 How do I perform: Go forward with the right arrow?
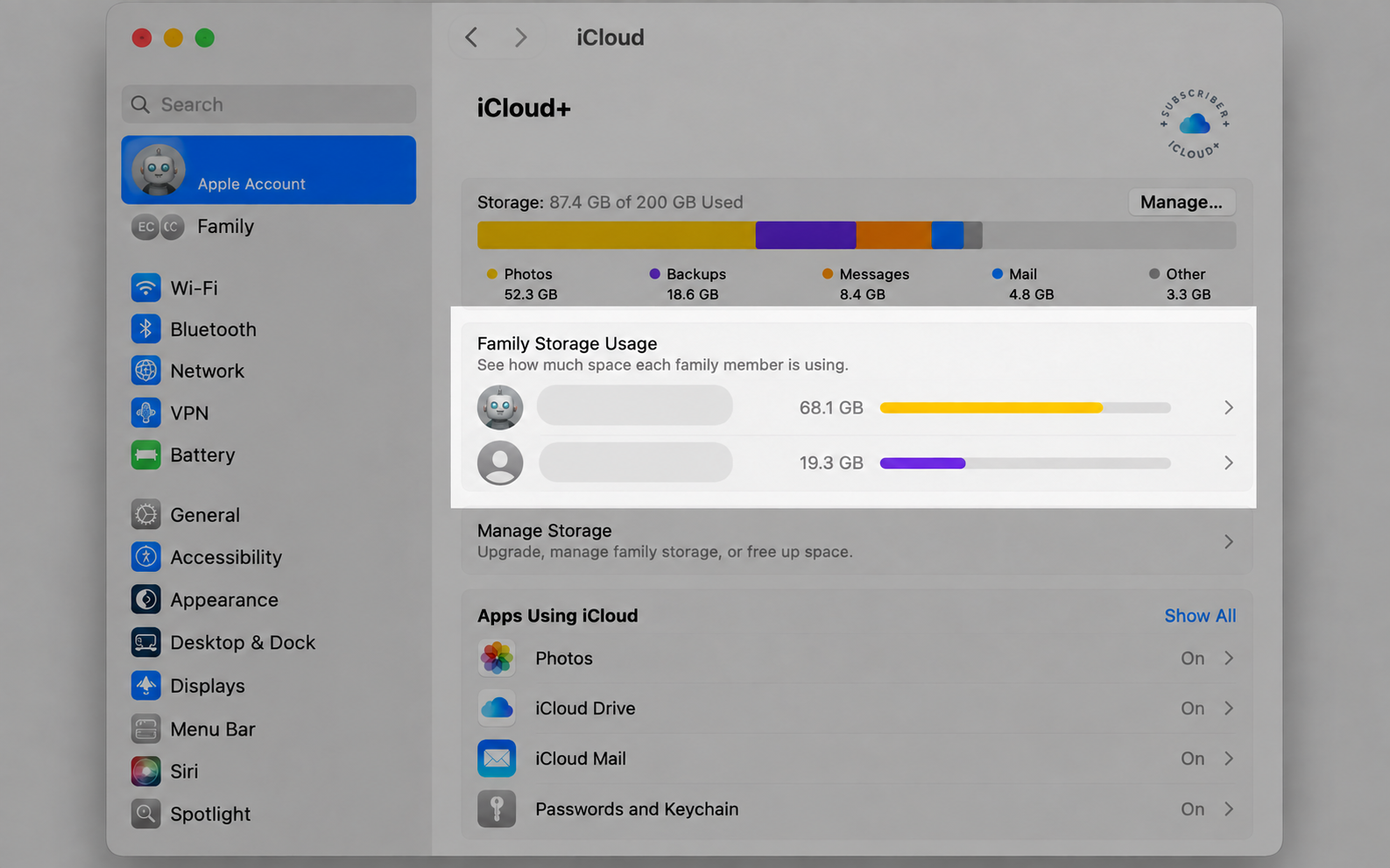[x=520, y=37]
